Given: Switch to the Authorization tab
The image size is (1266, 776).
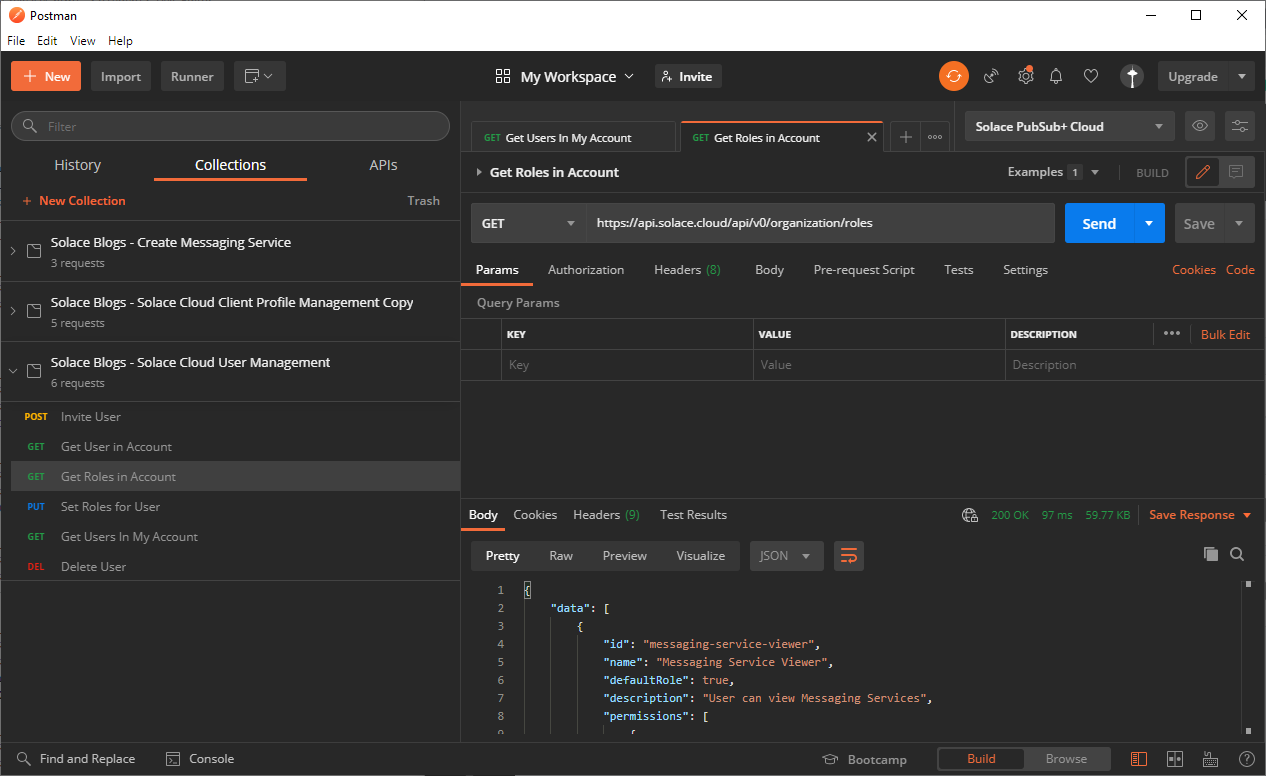Looking at the screenshot, I should (x=586, y=270).
